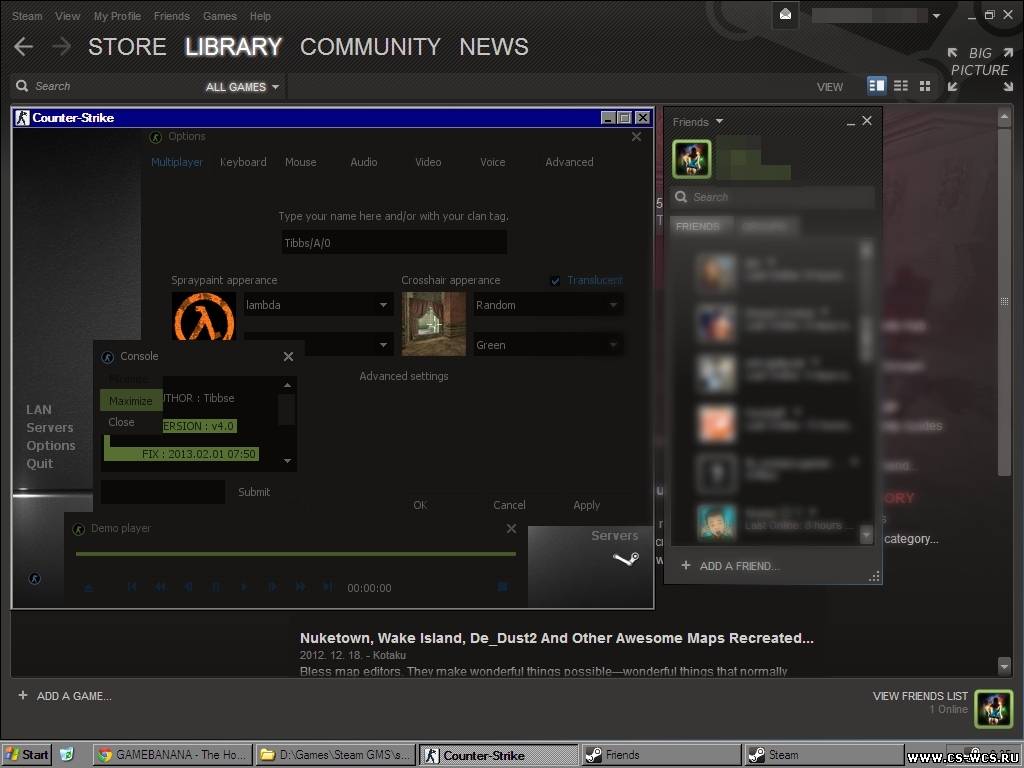Viewport: 1024px width, 768px height.
Task: Open the account name dropdown arrow
Action: pyautogui.click(x=936, y=16)
